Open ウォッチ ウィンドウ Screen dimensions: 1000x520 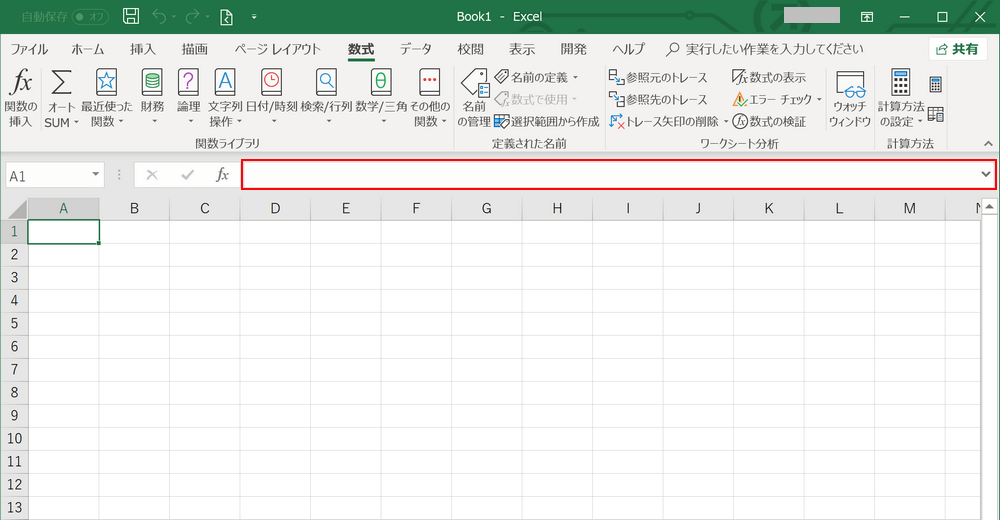pos(849,98)
